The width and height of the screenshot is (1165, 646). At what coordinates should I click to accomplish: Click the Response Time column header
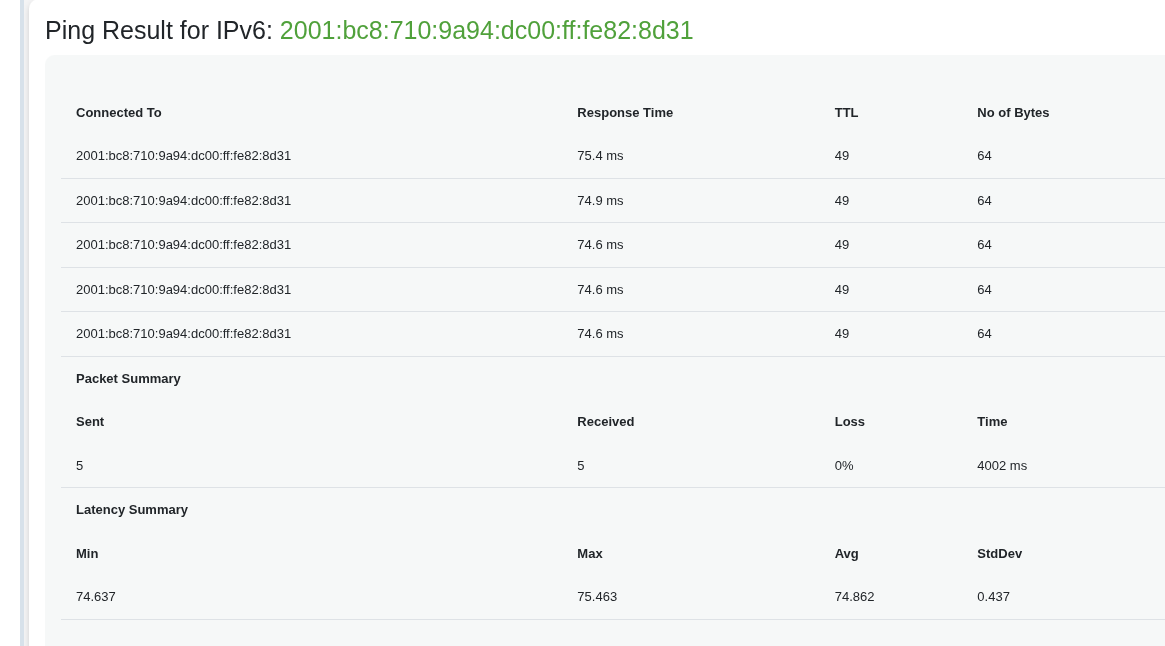pos(625,113)
